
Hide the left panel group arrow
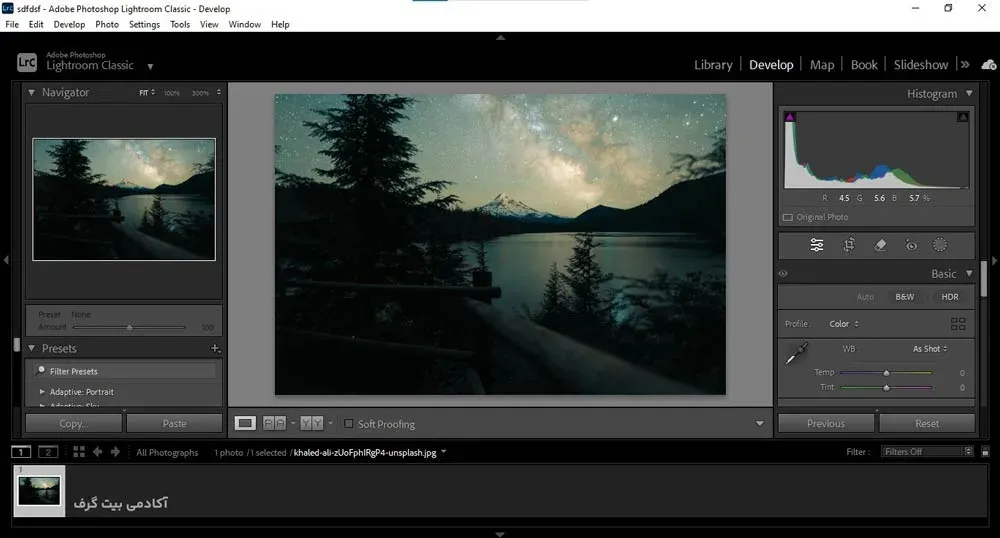coord(6,260)
